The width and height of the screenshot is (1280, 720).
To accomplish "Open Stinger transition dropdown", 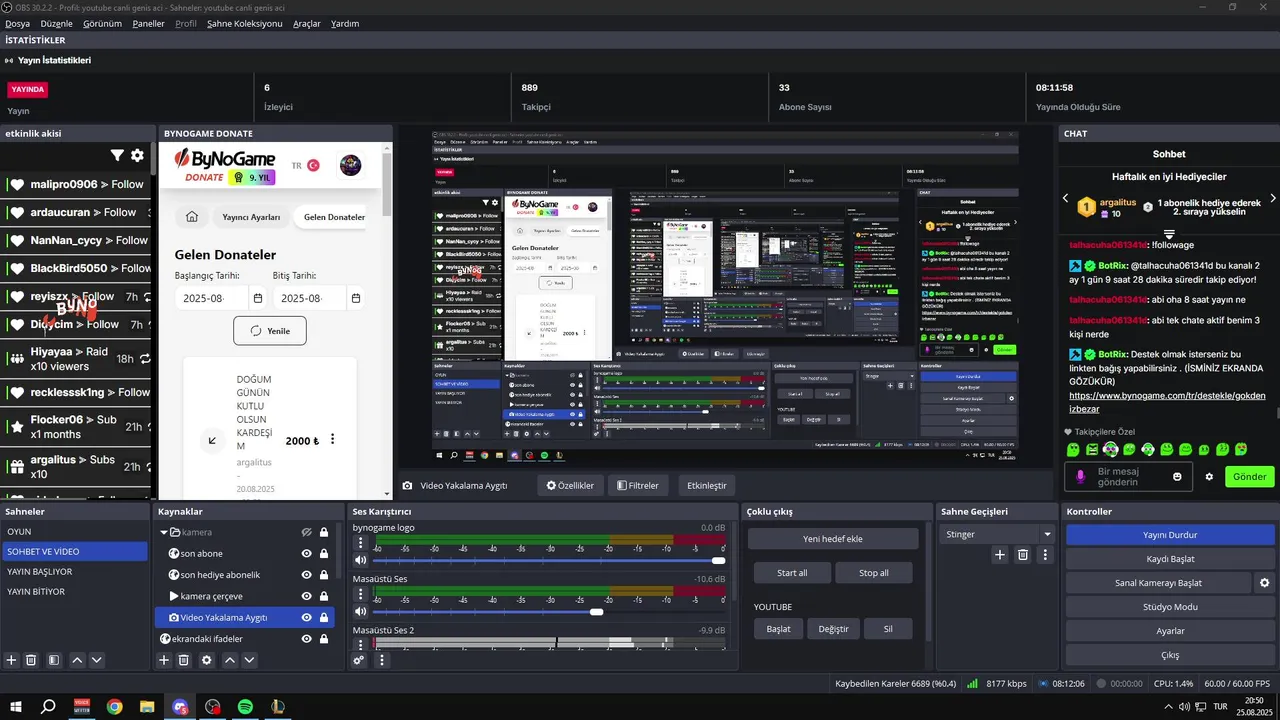I will coord(1047,534).
